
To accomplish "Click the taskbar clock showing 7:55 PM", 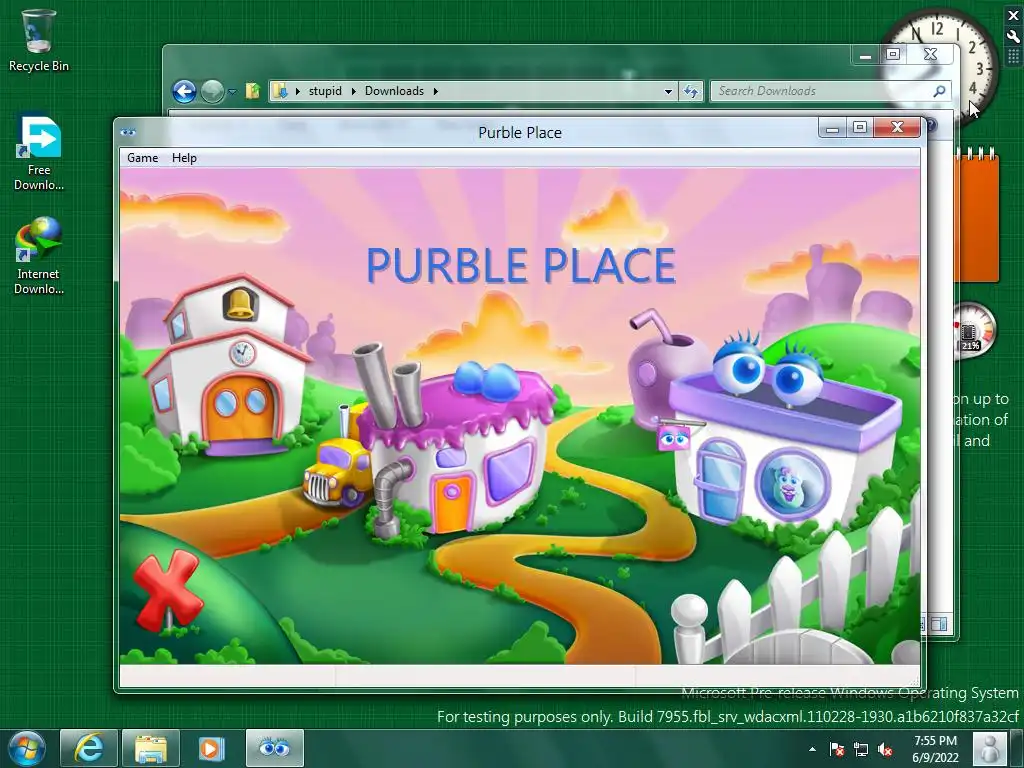I will pos(935,749).
